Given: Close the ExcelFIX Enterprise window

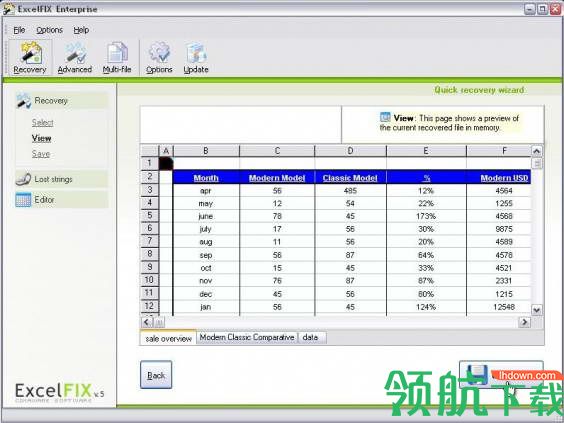Looking at the screenshot, I should pos(555,9).
